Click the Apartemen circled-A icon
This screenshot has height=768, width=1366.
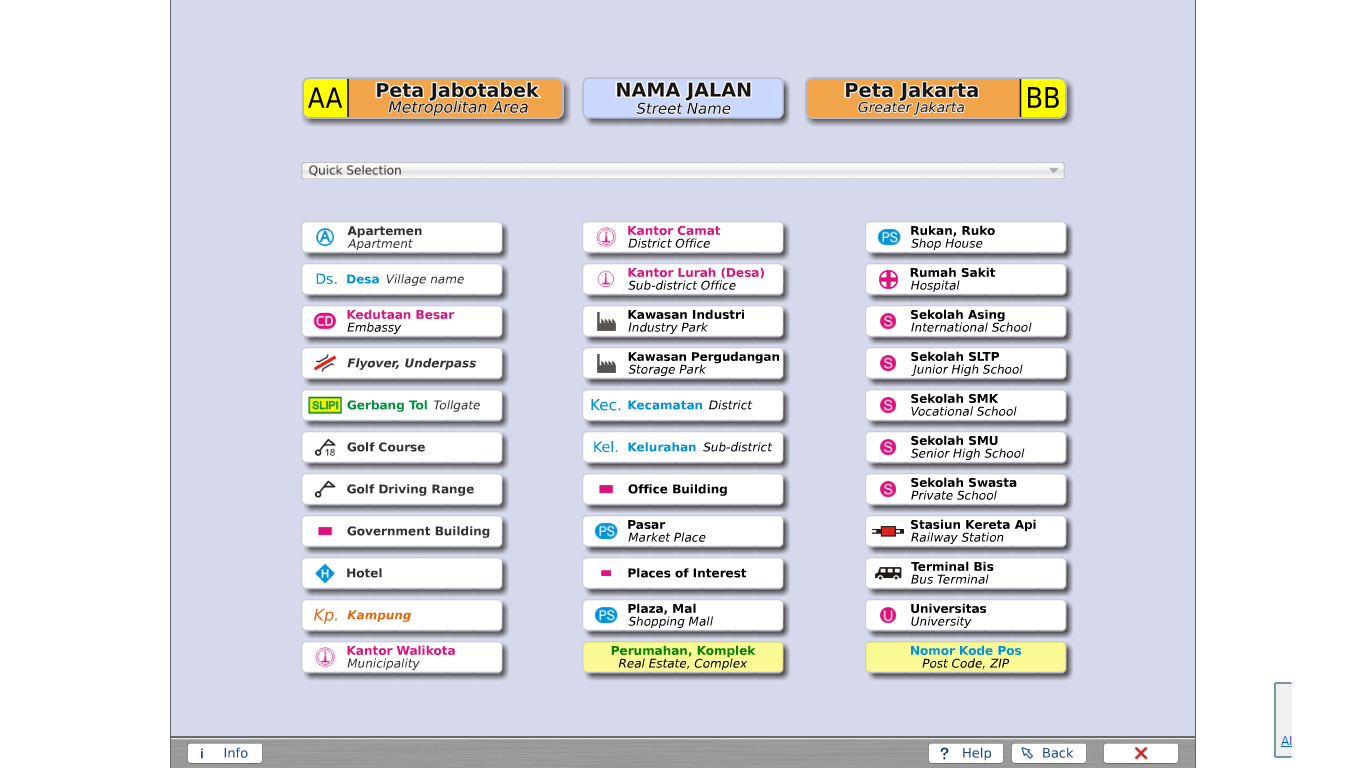325,237
